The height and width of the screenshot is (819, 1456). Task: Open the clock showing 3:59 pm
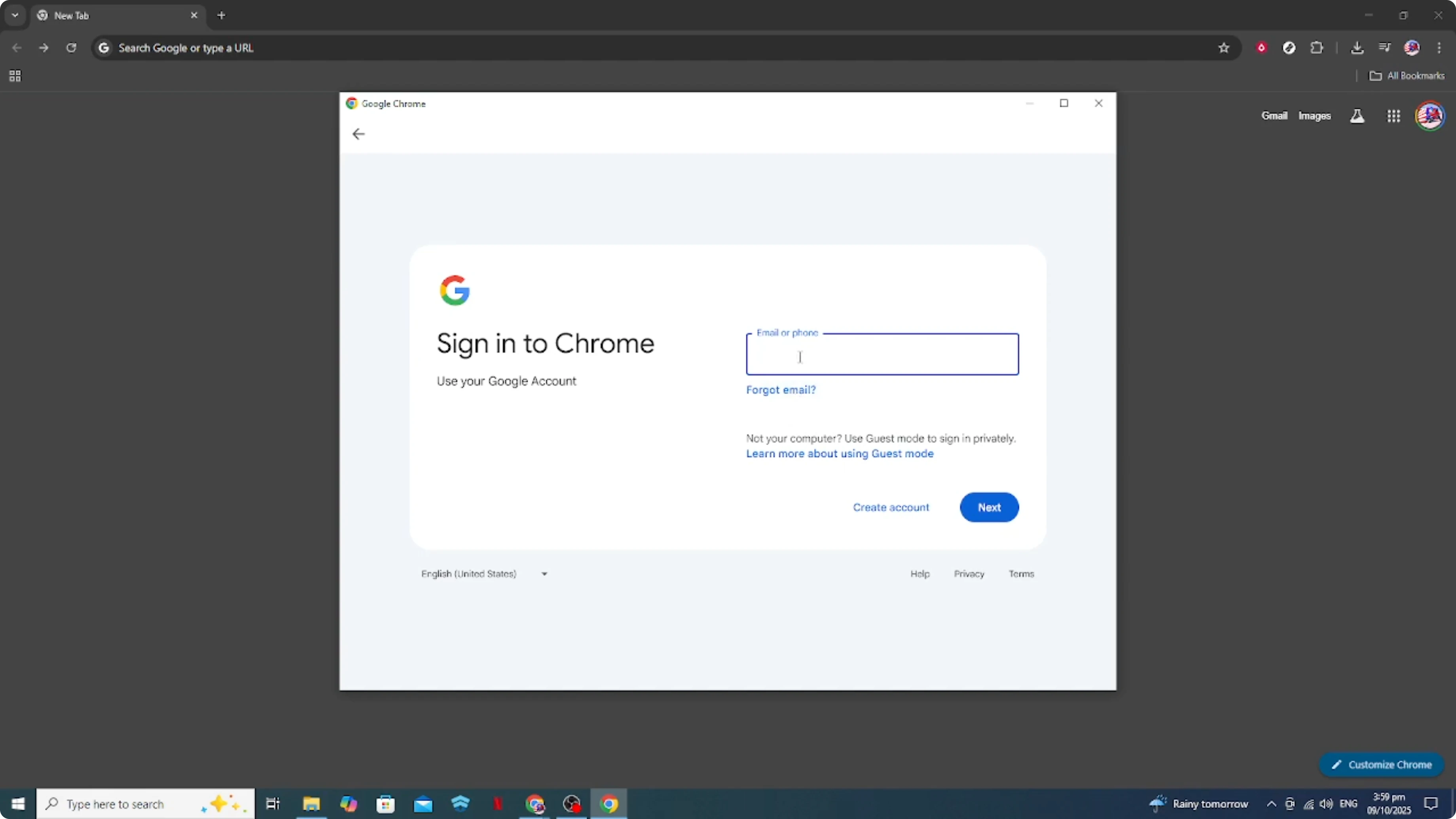1389,804
